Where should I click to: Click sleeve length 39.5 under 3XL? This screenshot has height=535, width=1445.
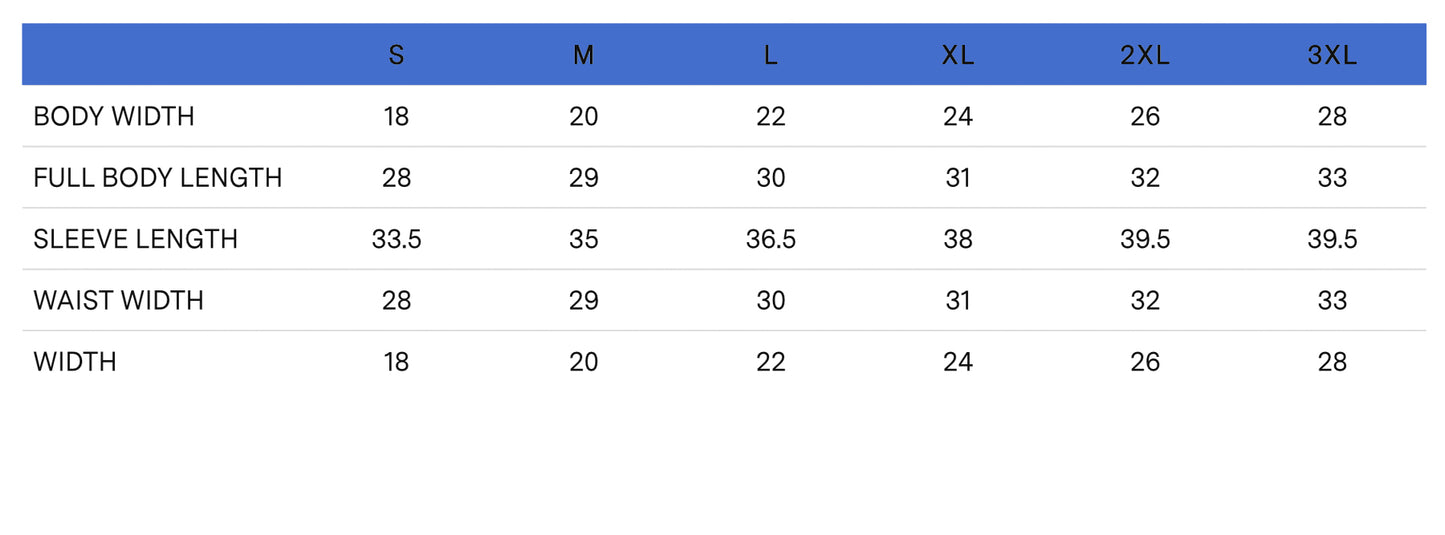pos(1332,239)
